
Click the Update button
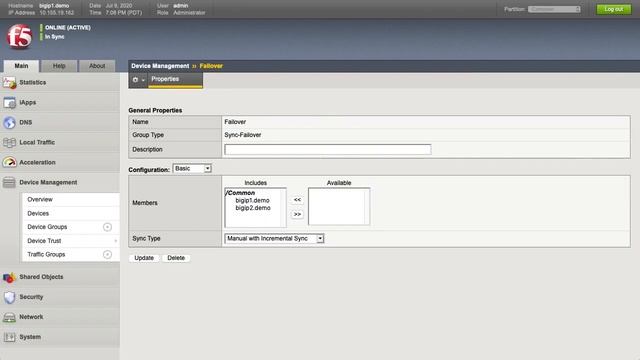(144, 258)
